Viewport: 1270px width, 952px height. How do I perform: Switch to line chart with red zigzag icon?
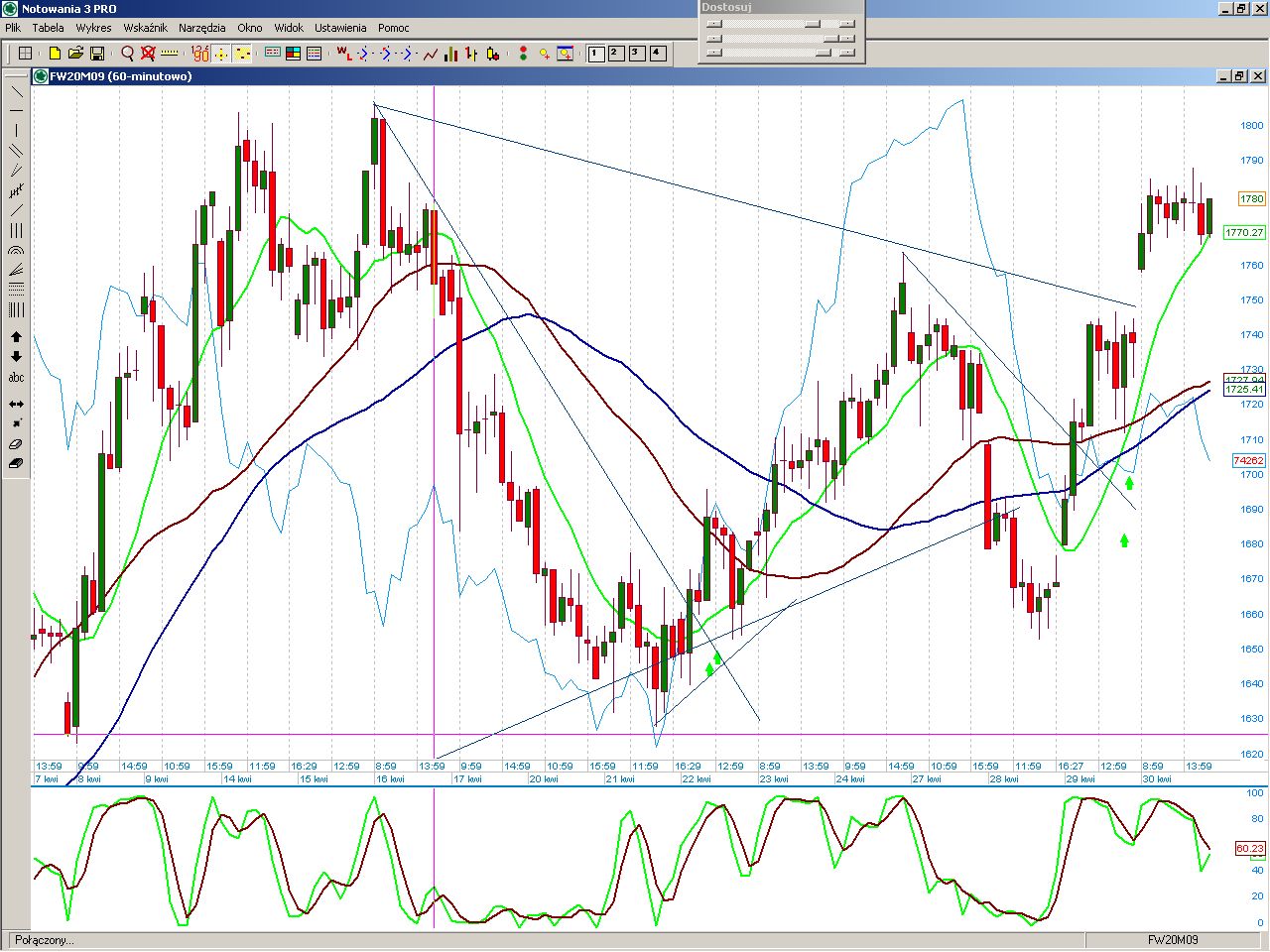tap(431, 54)
